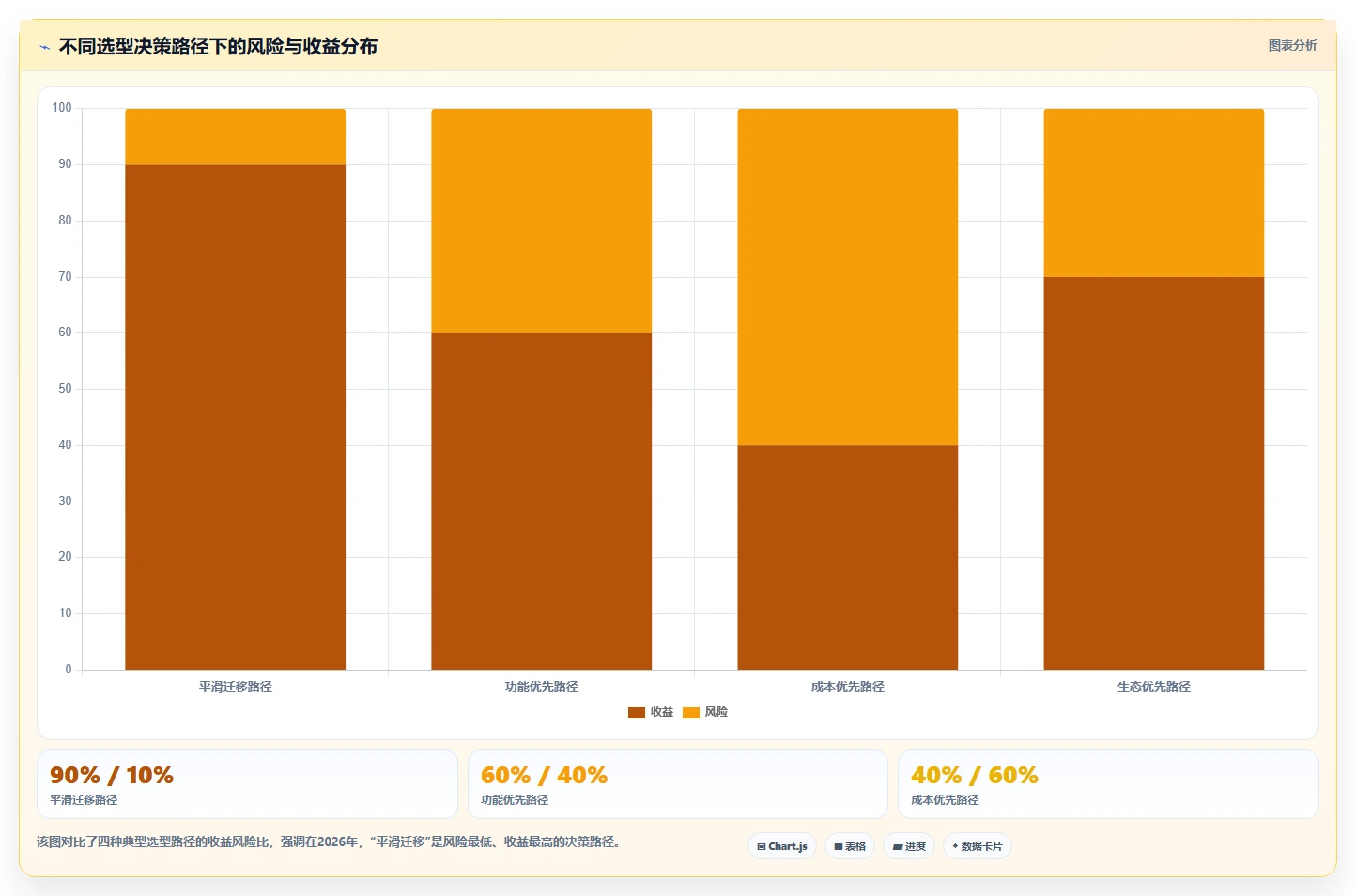Screen dimensions: 1356x896
Task: Click the y-axis value 50
Action: 65,389
